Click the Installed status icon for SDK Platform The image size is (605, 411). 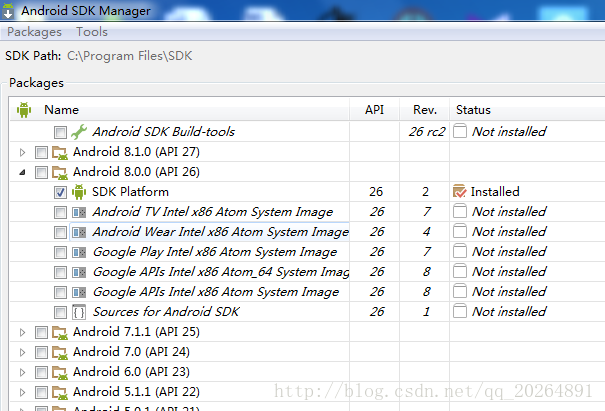click(460, 191)
